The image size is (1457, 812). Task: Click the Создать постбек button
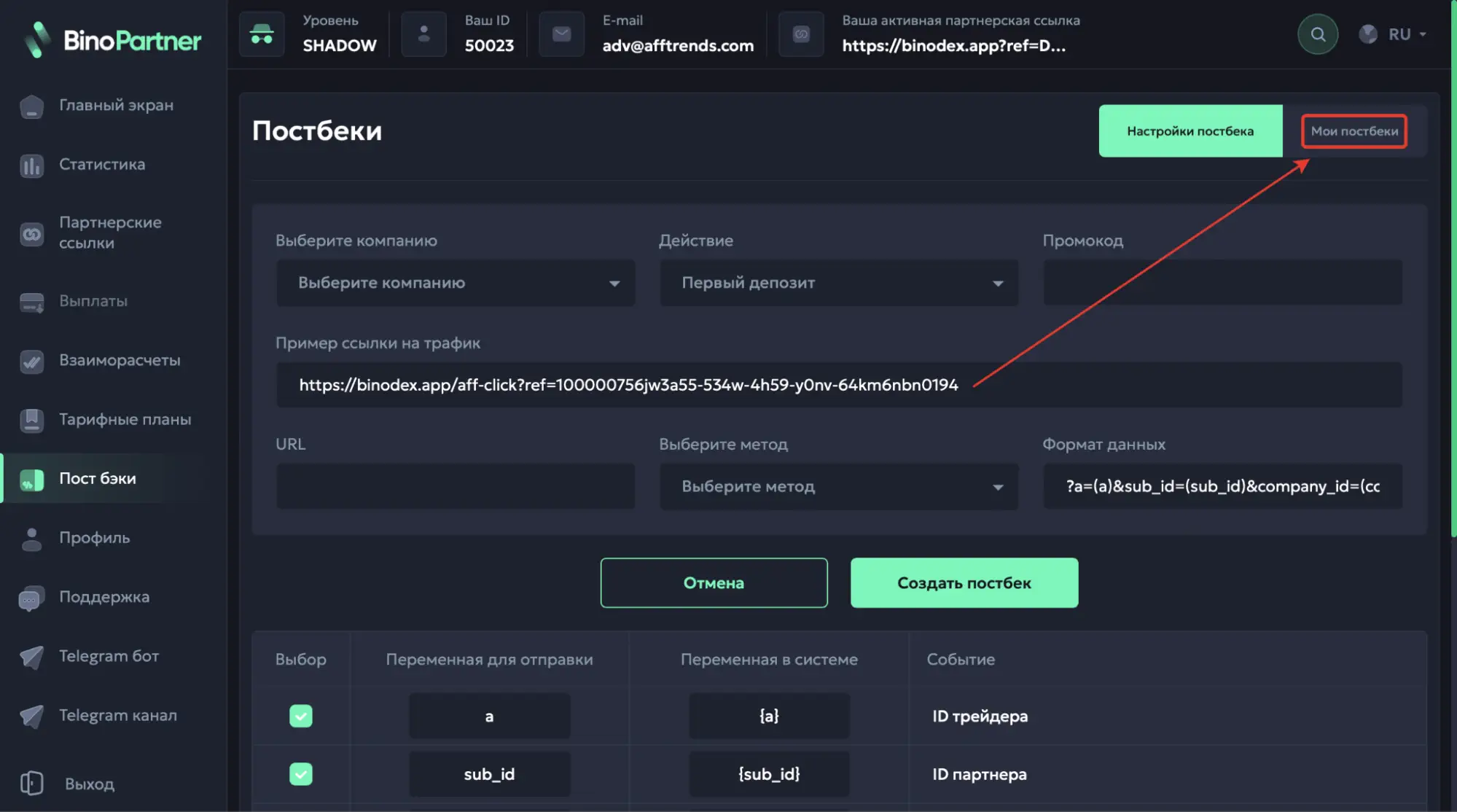964,583
